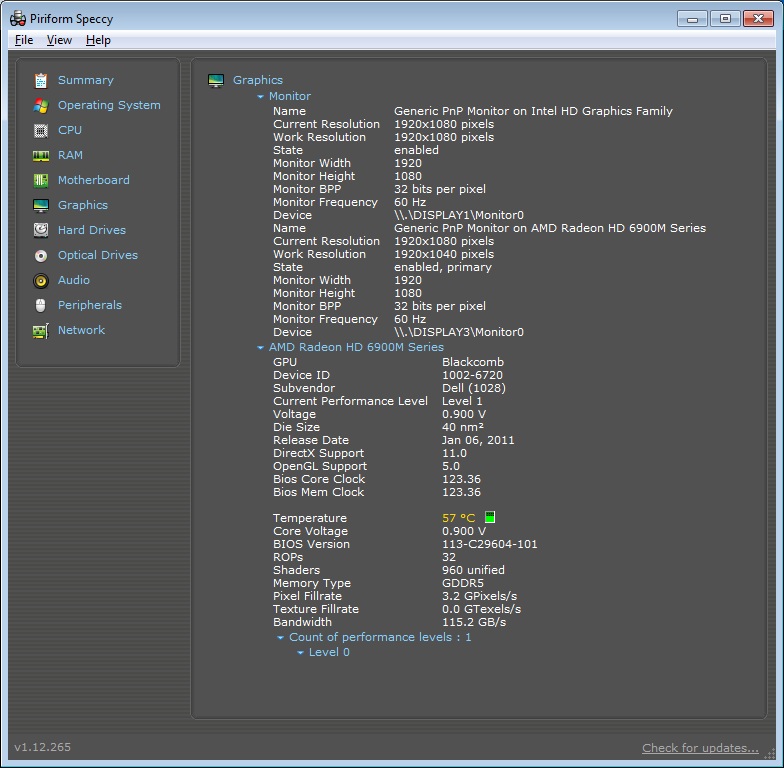Click the Graphics monitor icon in sidebar
This screenshot has width=784, height=768.
click(41, 206)
